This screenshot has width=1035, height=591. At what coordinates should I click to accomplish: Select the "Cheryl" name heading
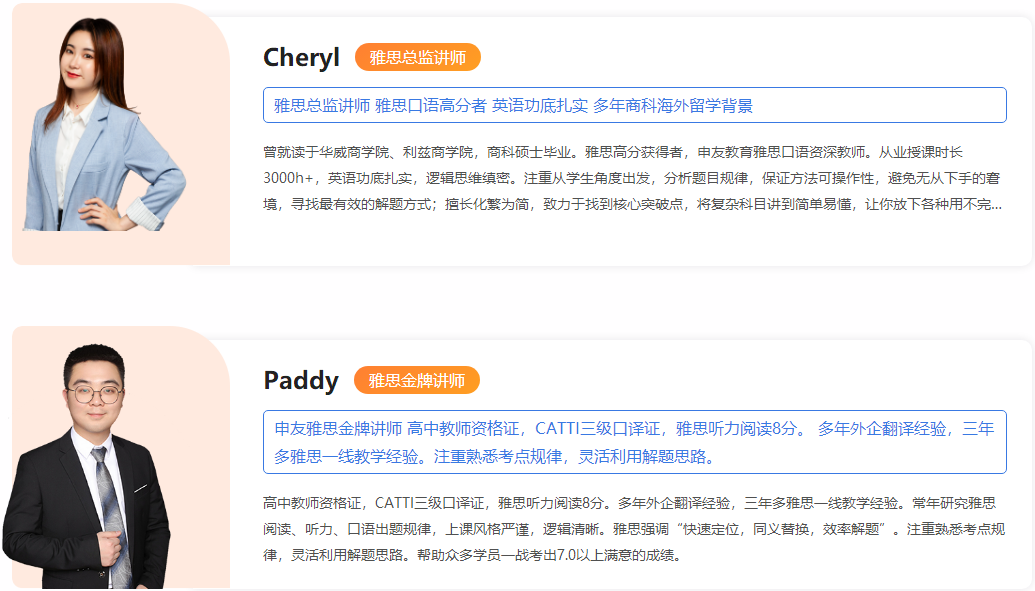pos(301,58)
